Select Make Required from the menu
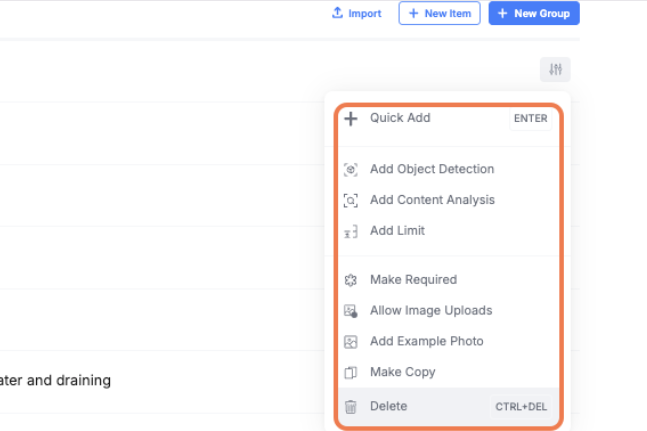Viewport: 647px width, 431px height. (448, 280)
